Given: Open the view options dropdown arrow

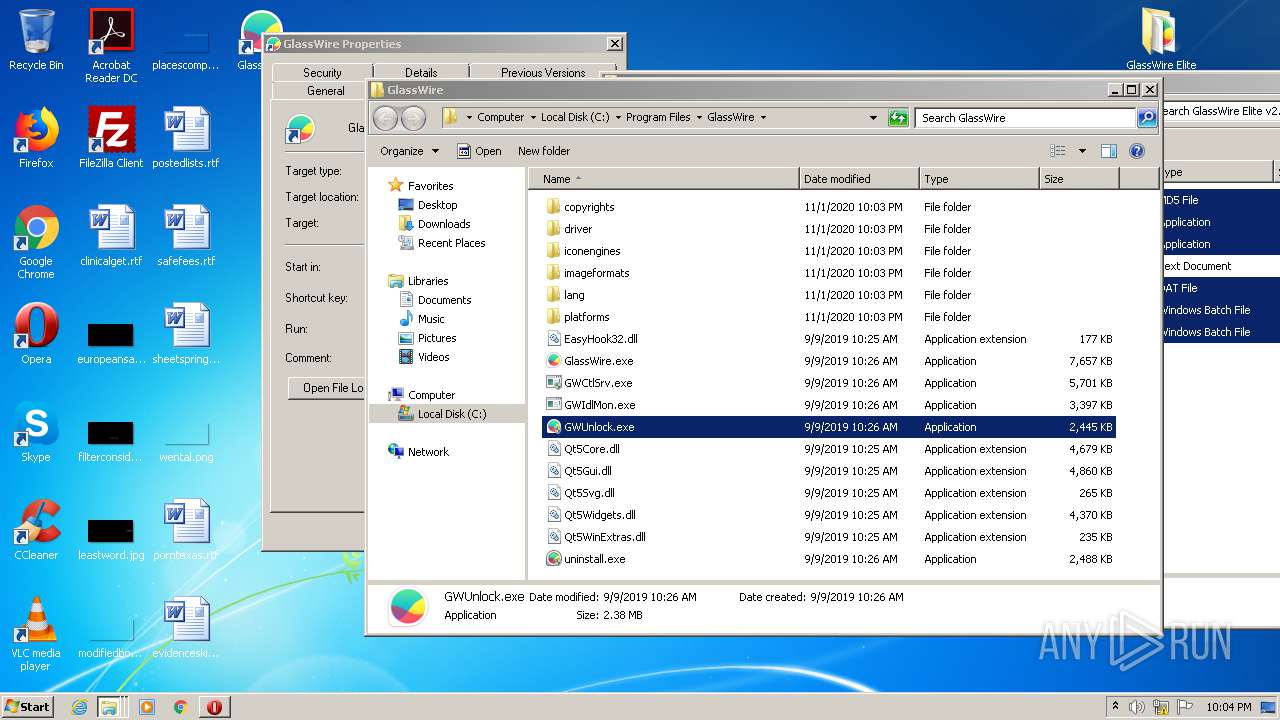Looking at the screenshot, I should click(1082, 151).
